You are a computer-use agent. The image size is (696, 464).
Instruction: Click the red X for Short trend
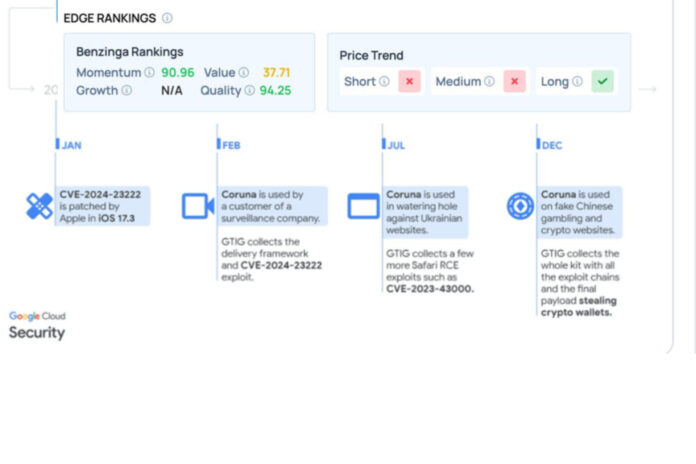(x=410, y=82)
